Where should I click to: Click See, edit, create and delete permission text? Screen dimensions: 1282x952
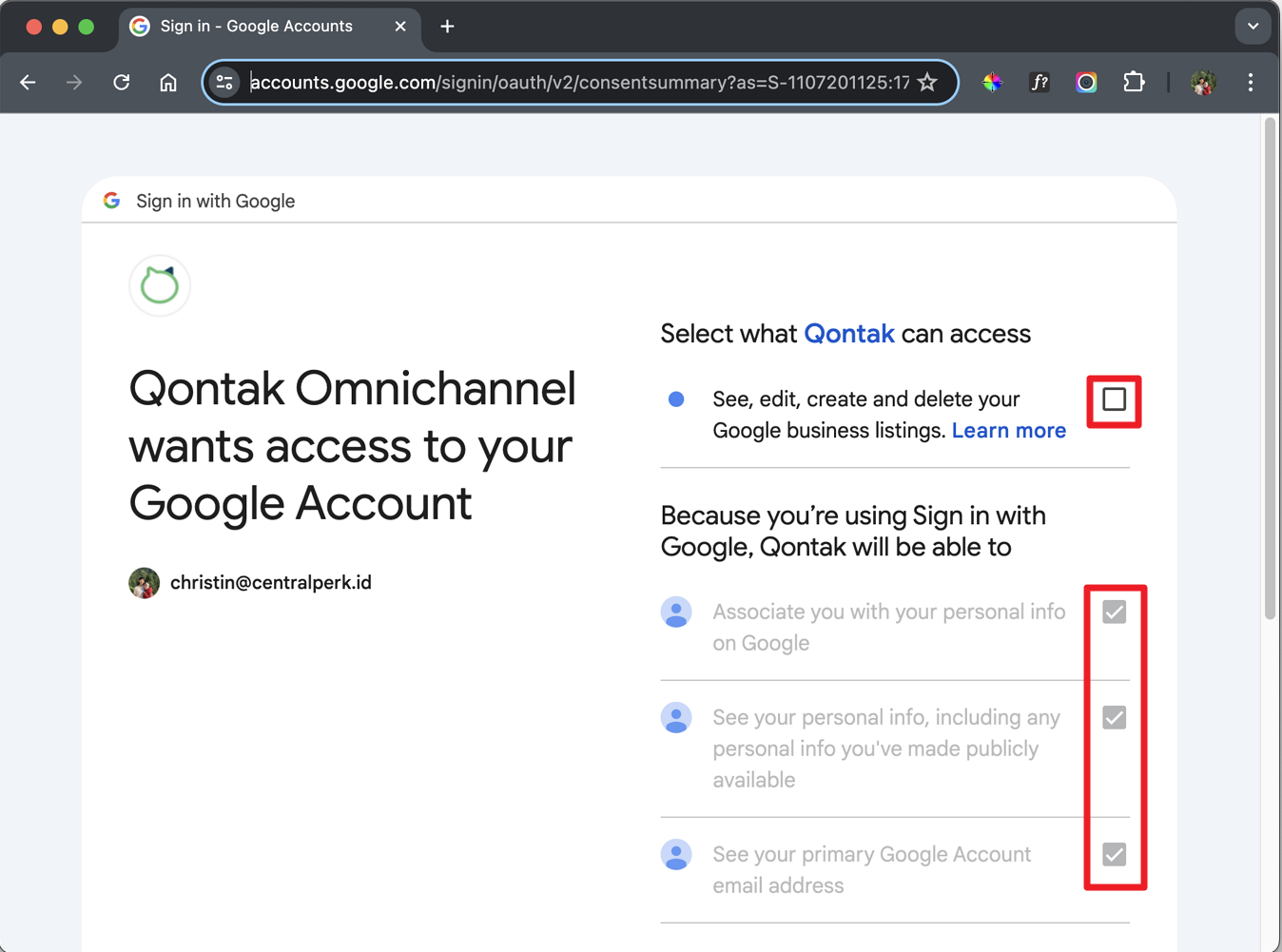889,415
